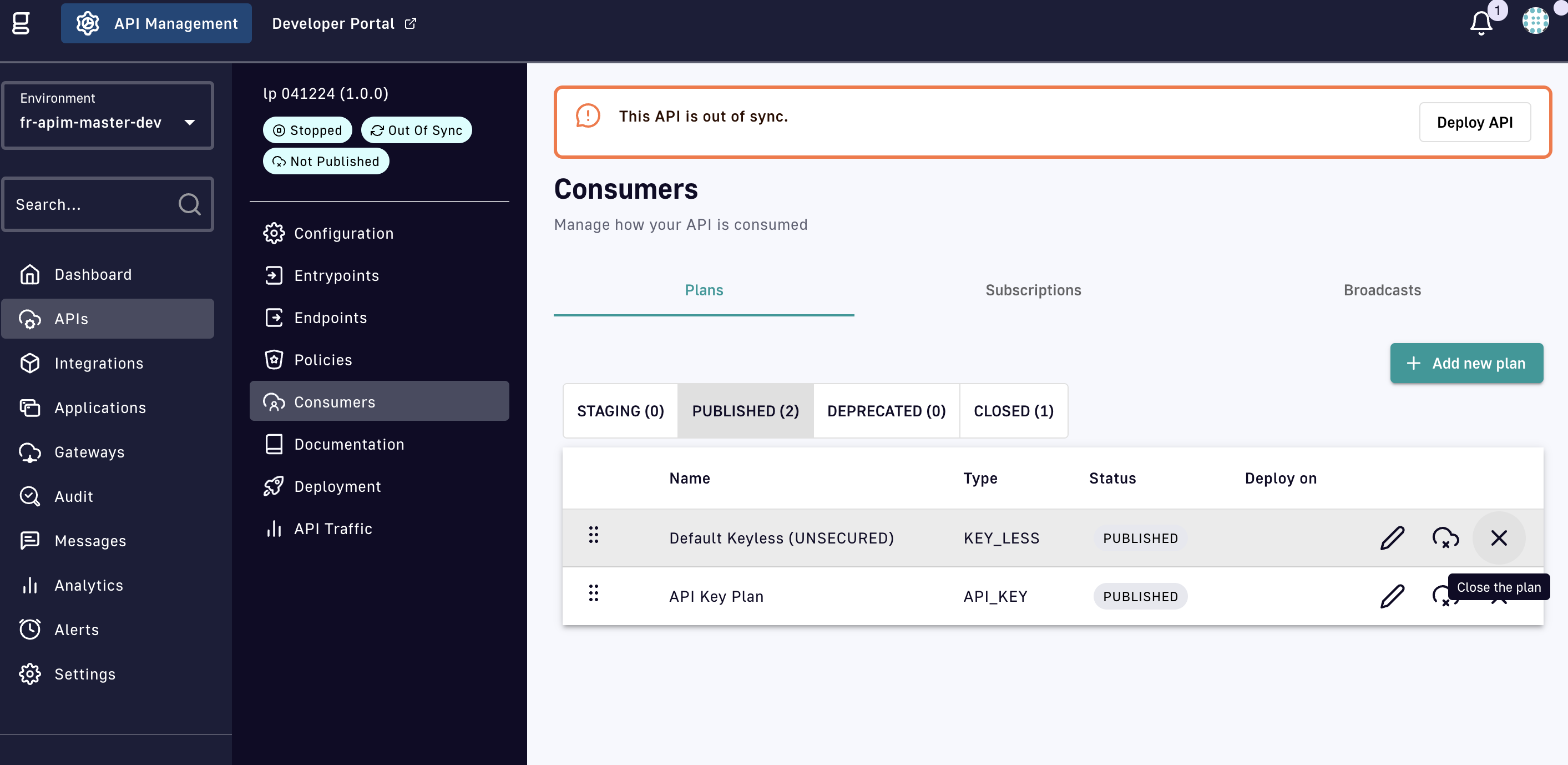Show CLOSED (1) plans
Viewport: 1568px width, 765px height.
click(x=1014, y=411)
